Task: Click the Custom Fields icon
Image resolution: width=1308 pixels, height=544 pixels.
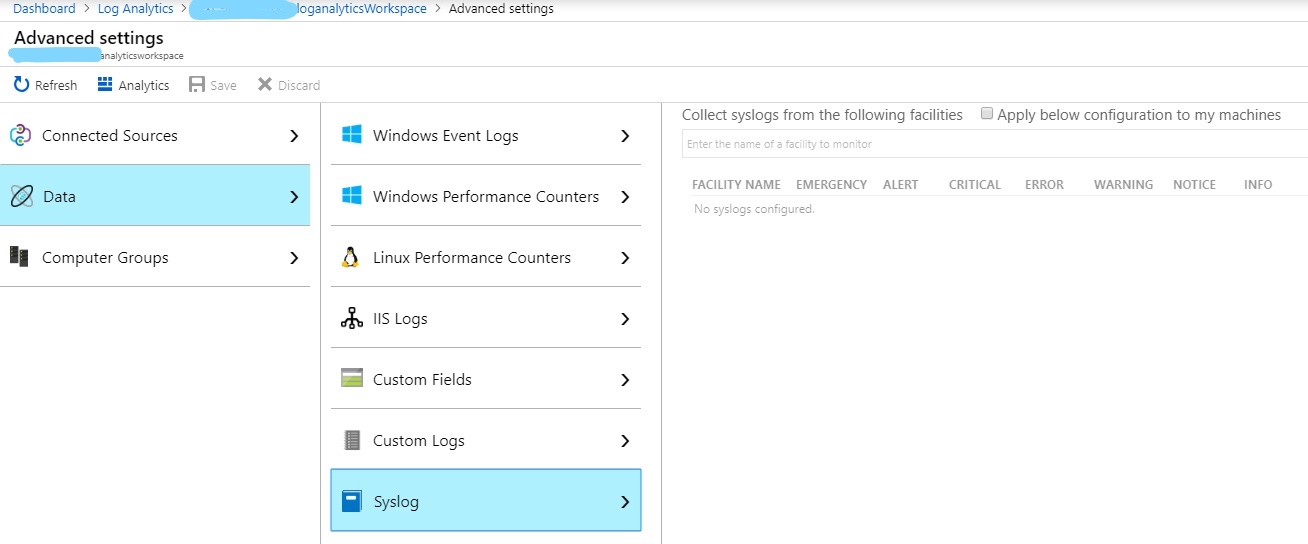Action: click(351, 379)
